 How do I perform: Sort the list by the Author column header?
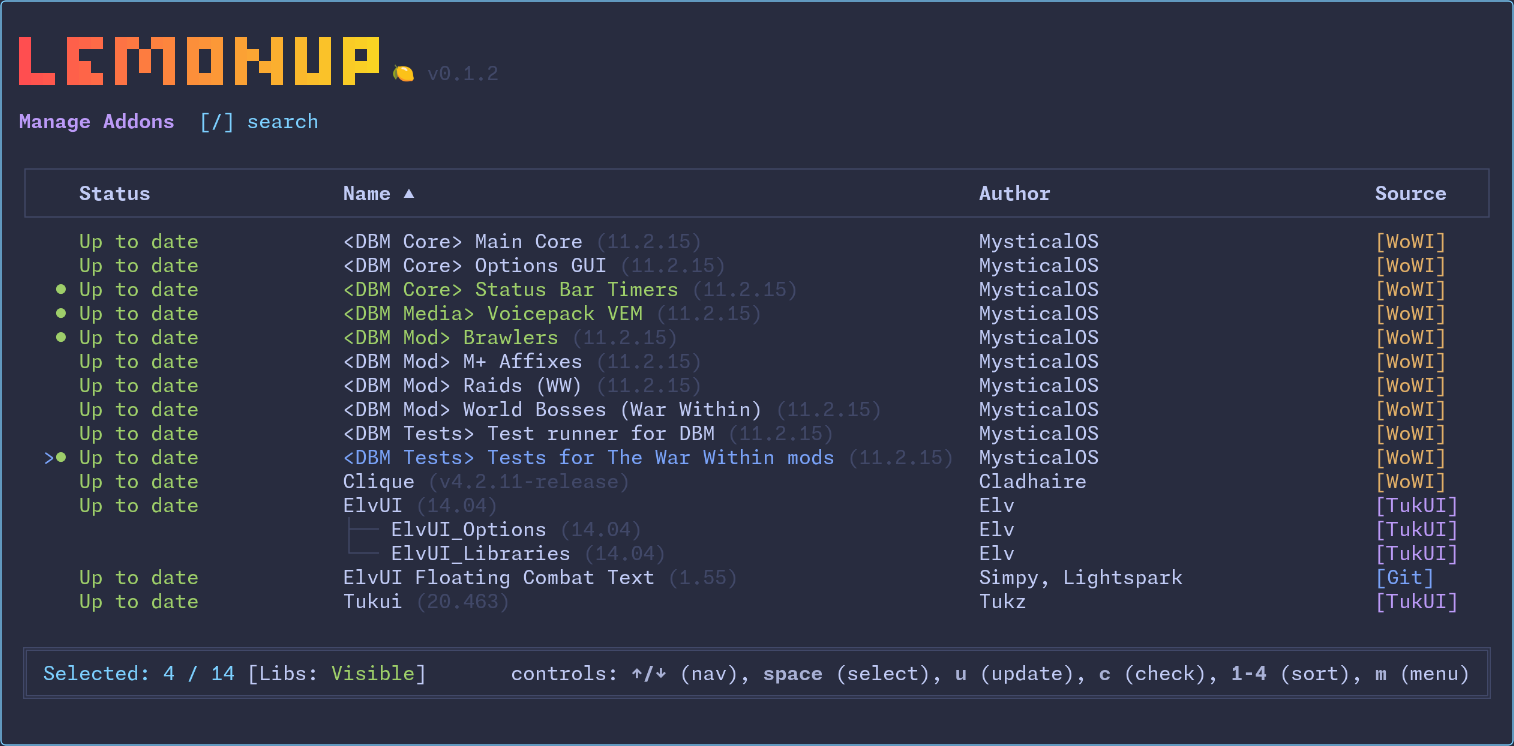(1014, 193)
